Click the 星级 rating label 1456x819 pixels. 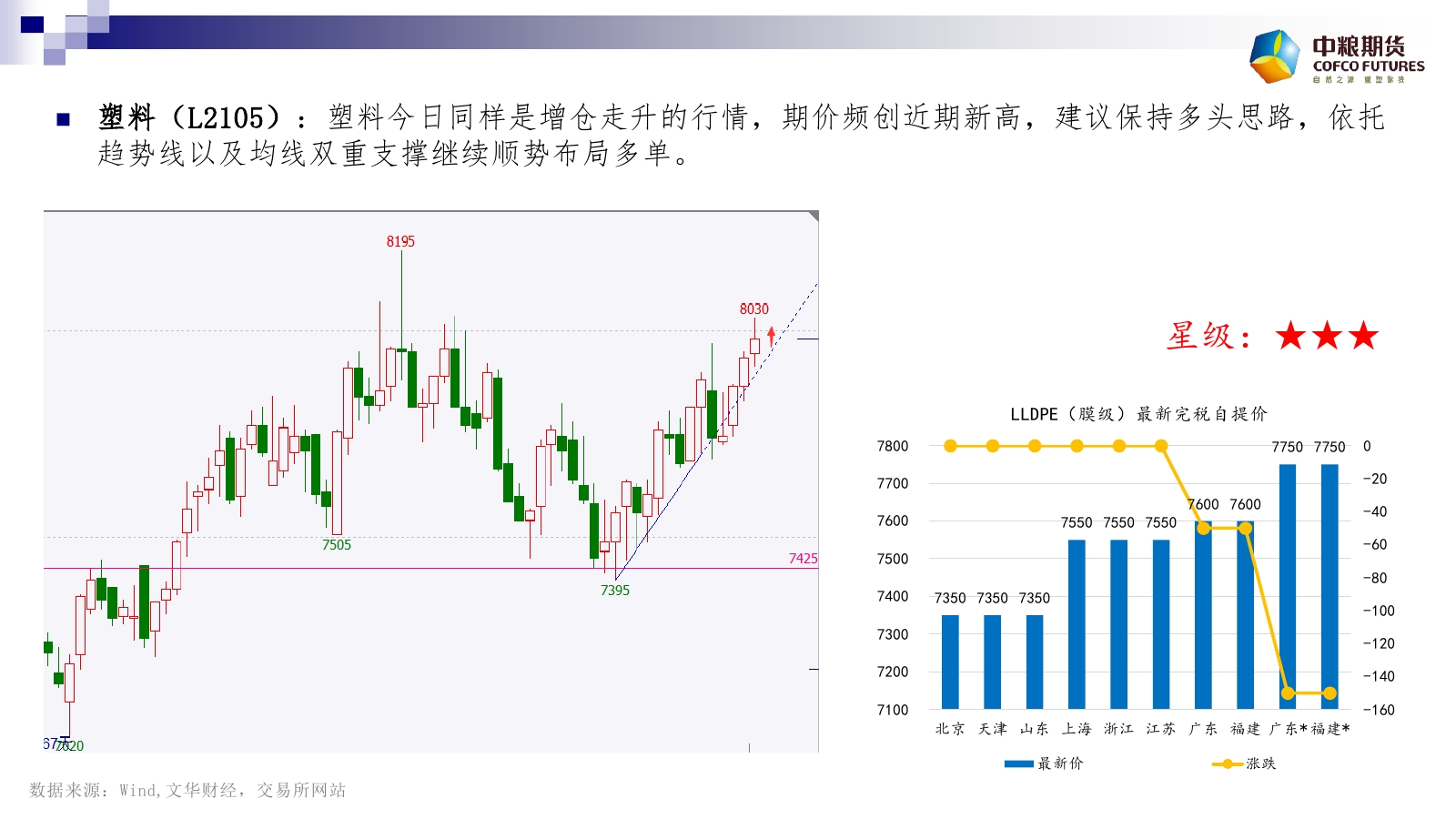coord(1208,336)
